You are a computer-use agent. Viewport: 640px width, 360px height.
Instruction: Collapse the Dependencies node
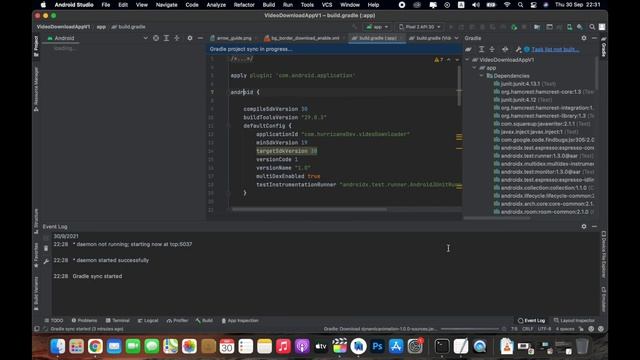(x=482, y=76)
